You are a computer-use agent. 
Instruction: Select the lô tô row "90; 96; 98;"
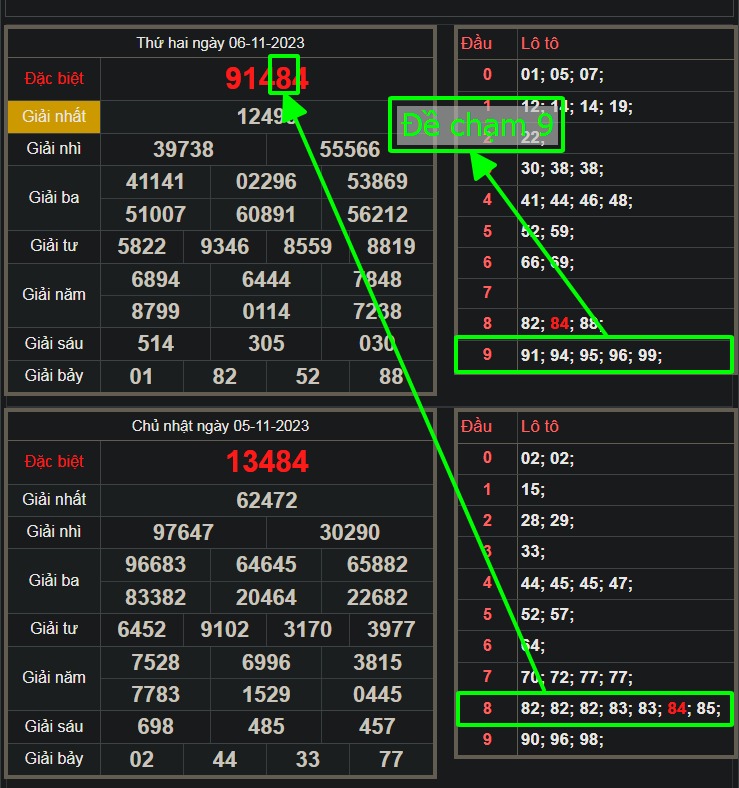coord(562,740)
